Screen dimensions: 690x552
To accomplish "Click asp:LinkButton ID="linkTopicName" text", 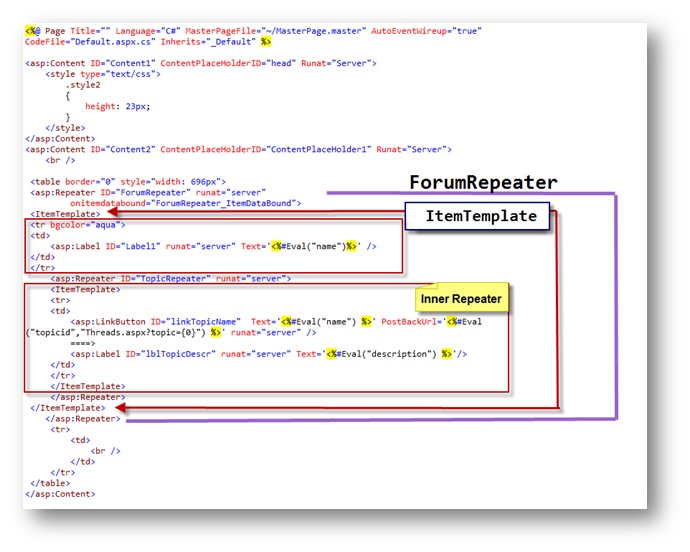I will pyautogui.click(x=156, y=322).
